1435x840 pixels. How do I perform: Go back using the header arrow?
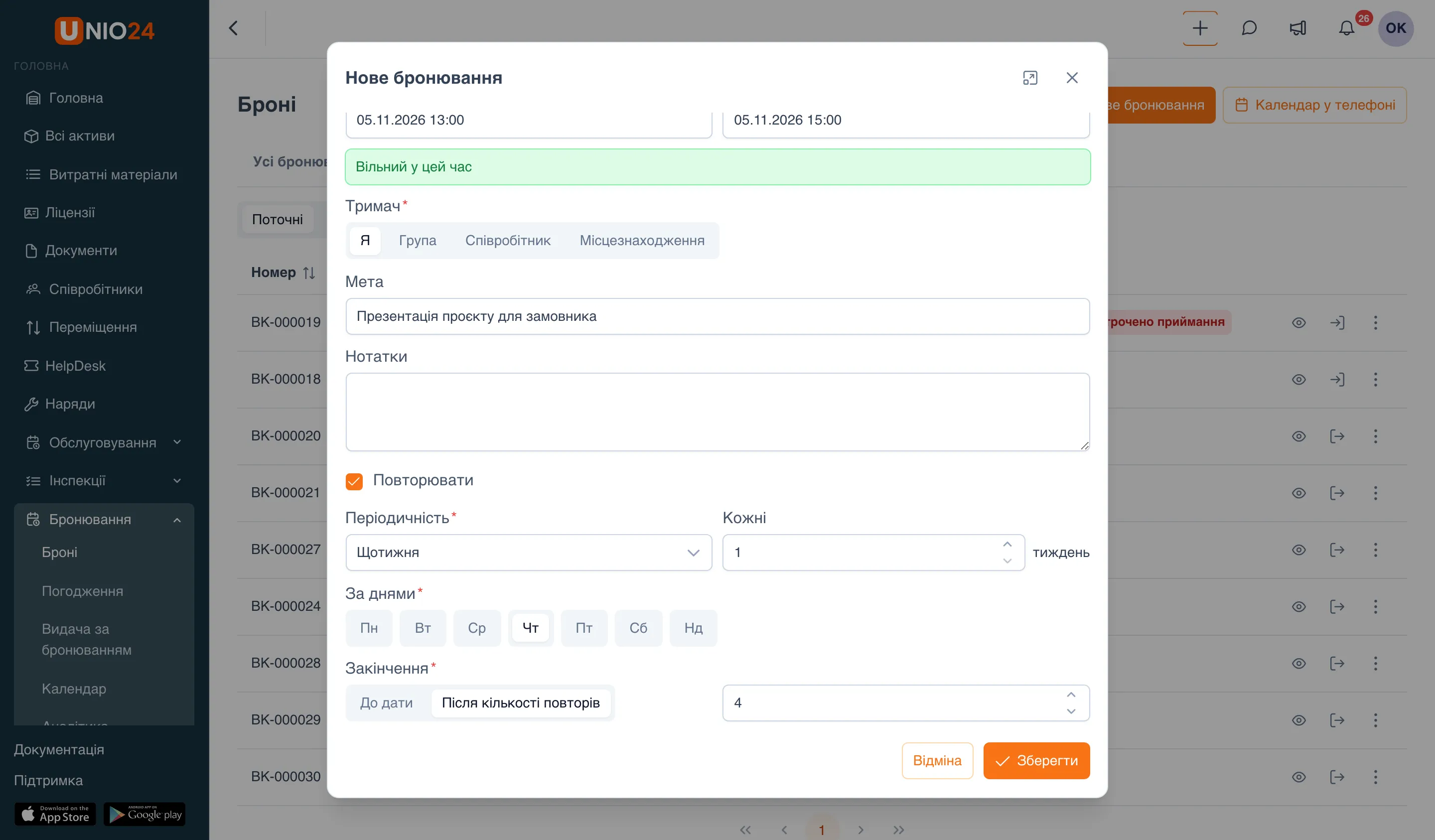[x=233, y=28]
